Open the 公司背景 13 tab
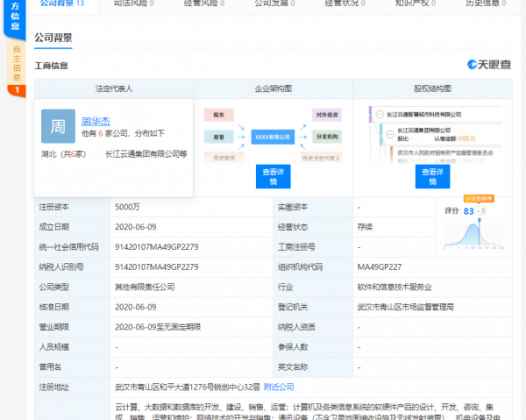This screenshot has height=420, width=526. (62, 3)
